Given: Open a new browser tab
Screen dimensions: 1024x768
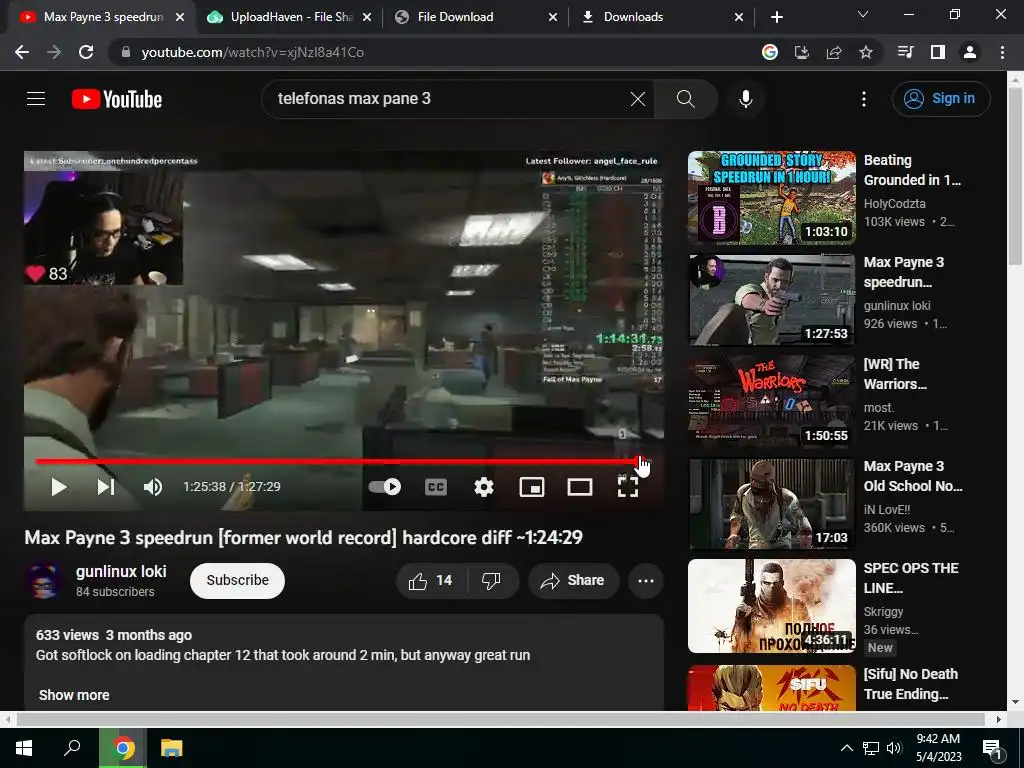Looking at the screenshot, I should click(776, 18).
